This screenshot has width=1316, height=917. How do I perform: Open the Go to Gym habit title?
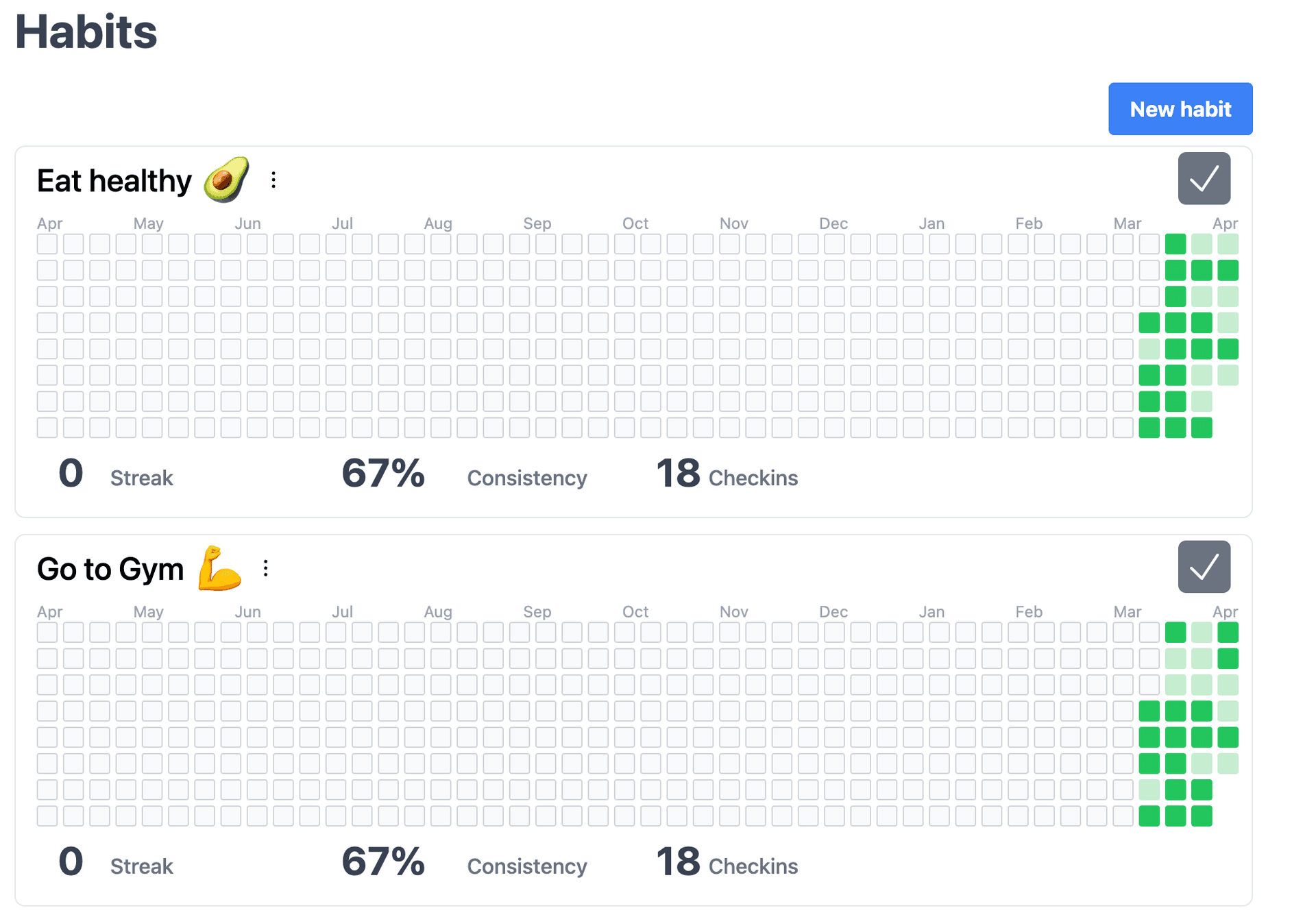point(110,570)
